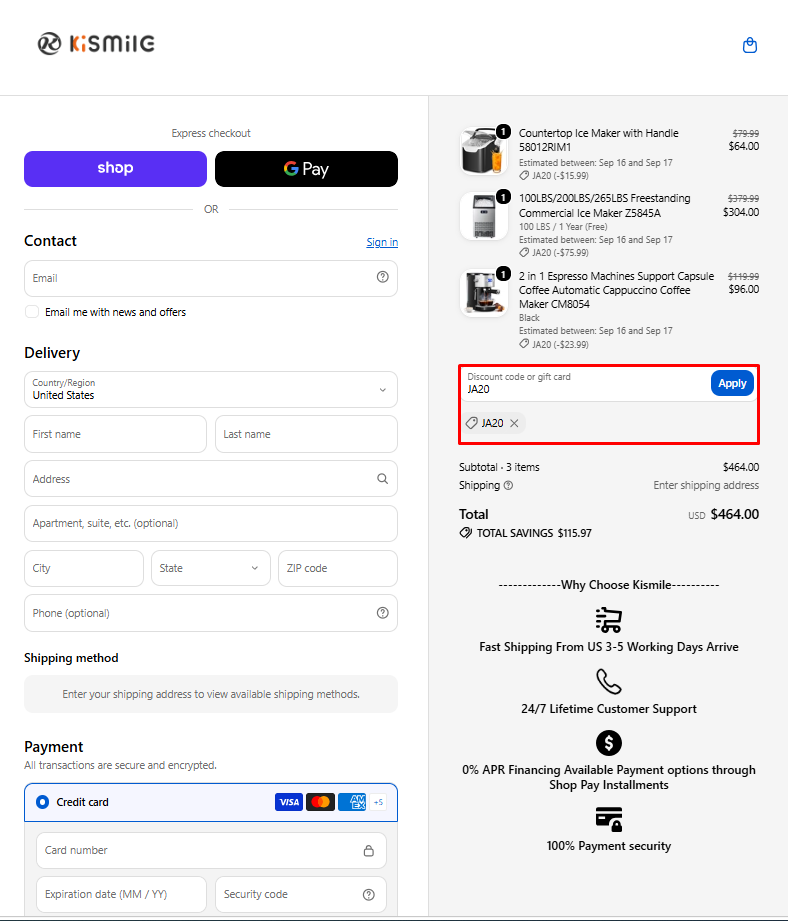The width and height of the screenshot is (788, 921).
Task: Choose the Google Pay express button
Action: [307, 169]
